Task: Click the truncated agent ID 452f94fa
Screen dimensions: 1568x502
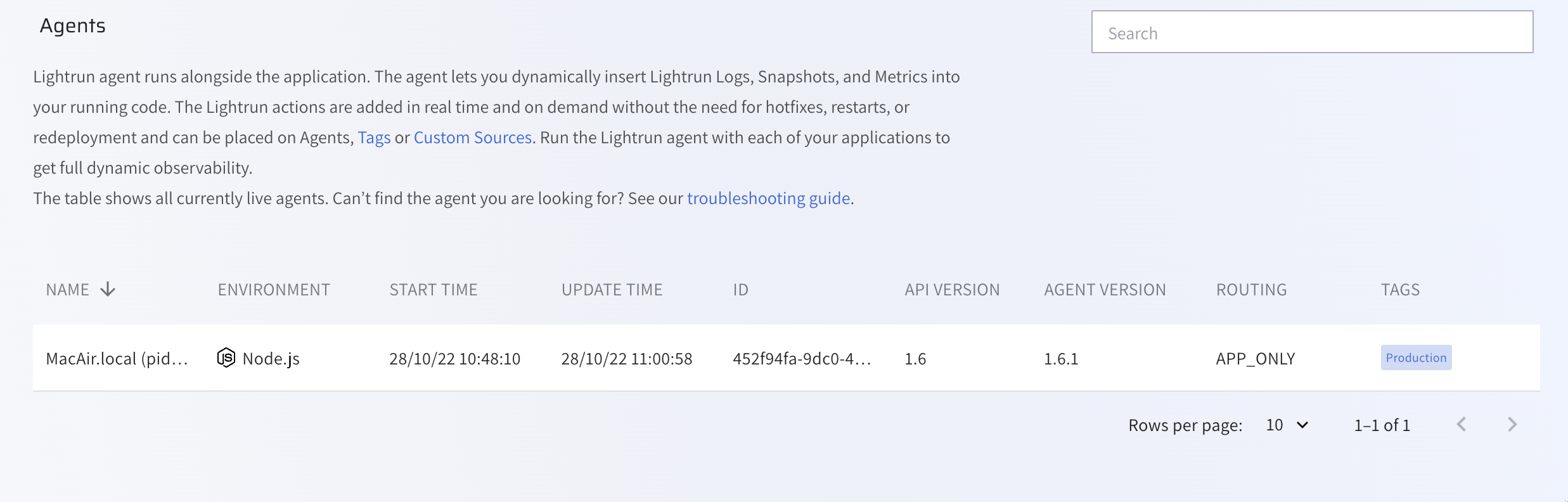Action: (802, 359)
